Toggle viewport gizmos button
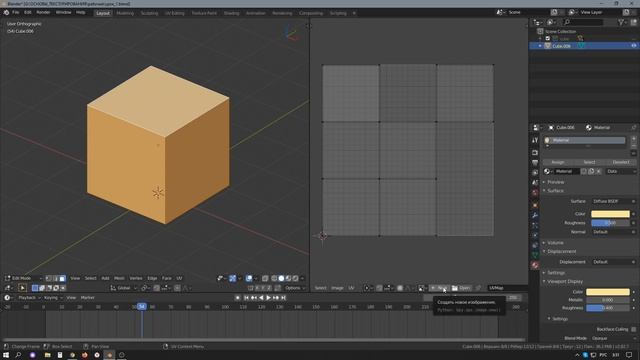Image resolution: width=640 pixels, height=360 pixels. tap(232, 278)
